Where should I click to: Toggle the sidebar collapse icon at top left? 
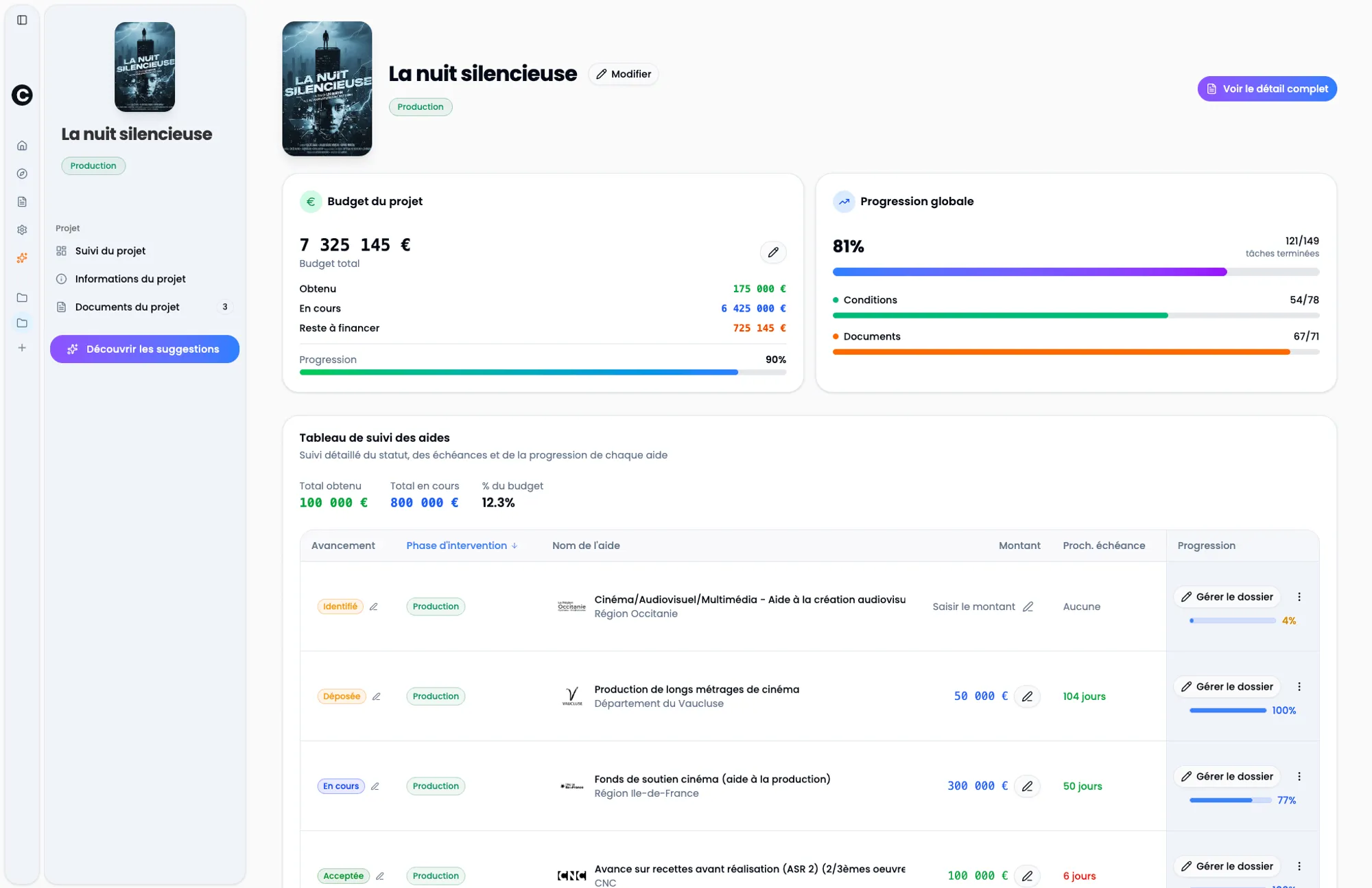coord(22,19)
